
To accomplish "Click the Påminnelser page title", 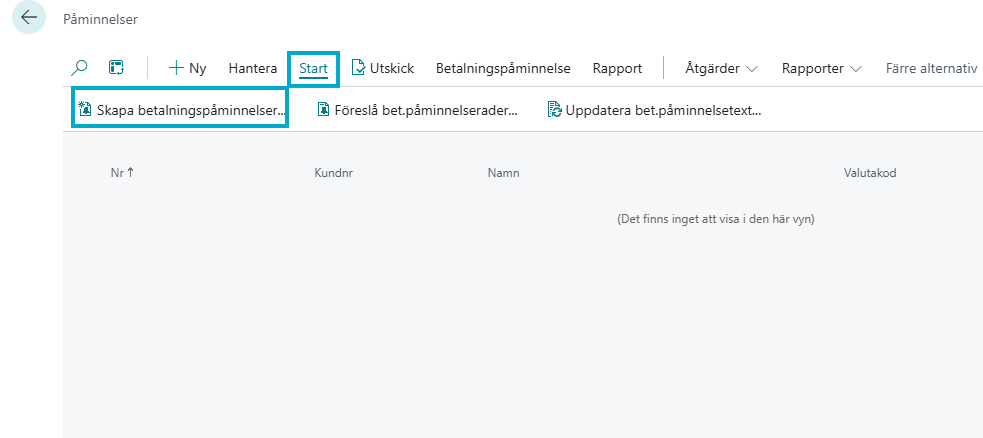I will coord(100,19).
